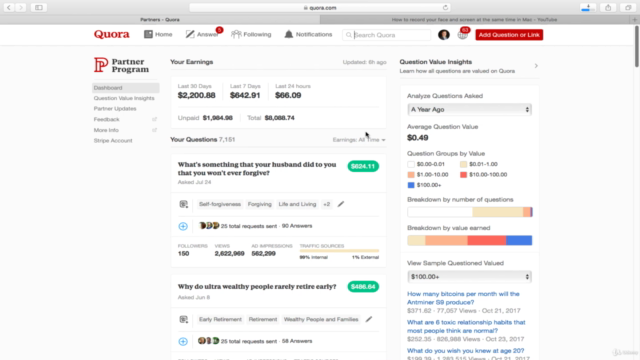Screen dimensions: 640x360
Task: Click the quora.com address bar
Action: tap(320, 7)
